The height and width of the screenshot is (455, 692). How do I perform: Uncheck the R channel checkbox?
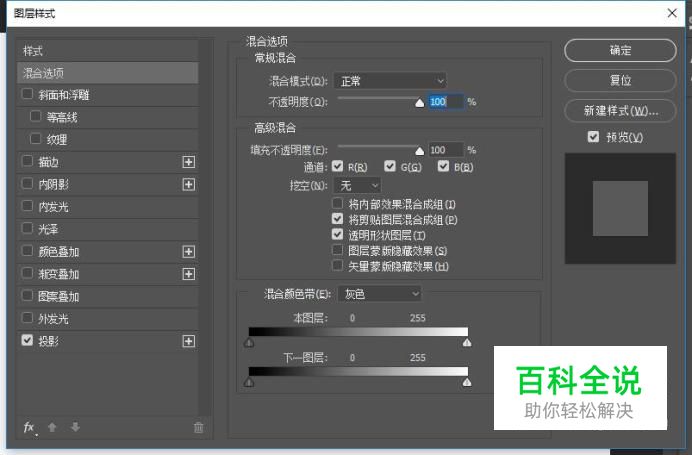[x=338, y=166]
